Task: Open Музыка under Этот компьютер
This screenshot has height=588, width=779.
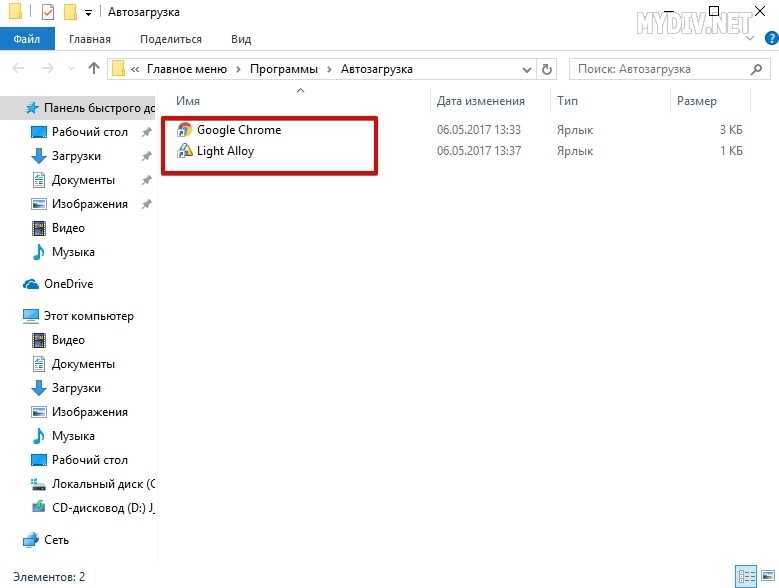Action: click(x=74, y=436)
